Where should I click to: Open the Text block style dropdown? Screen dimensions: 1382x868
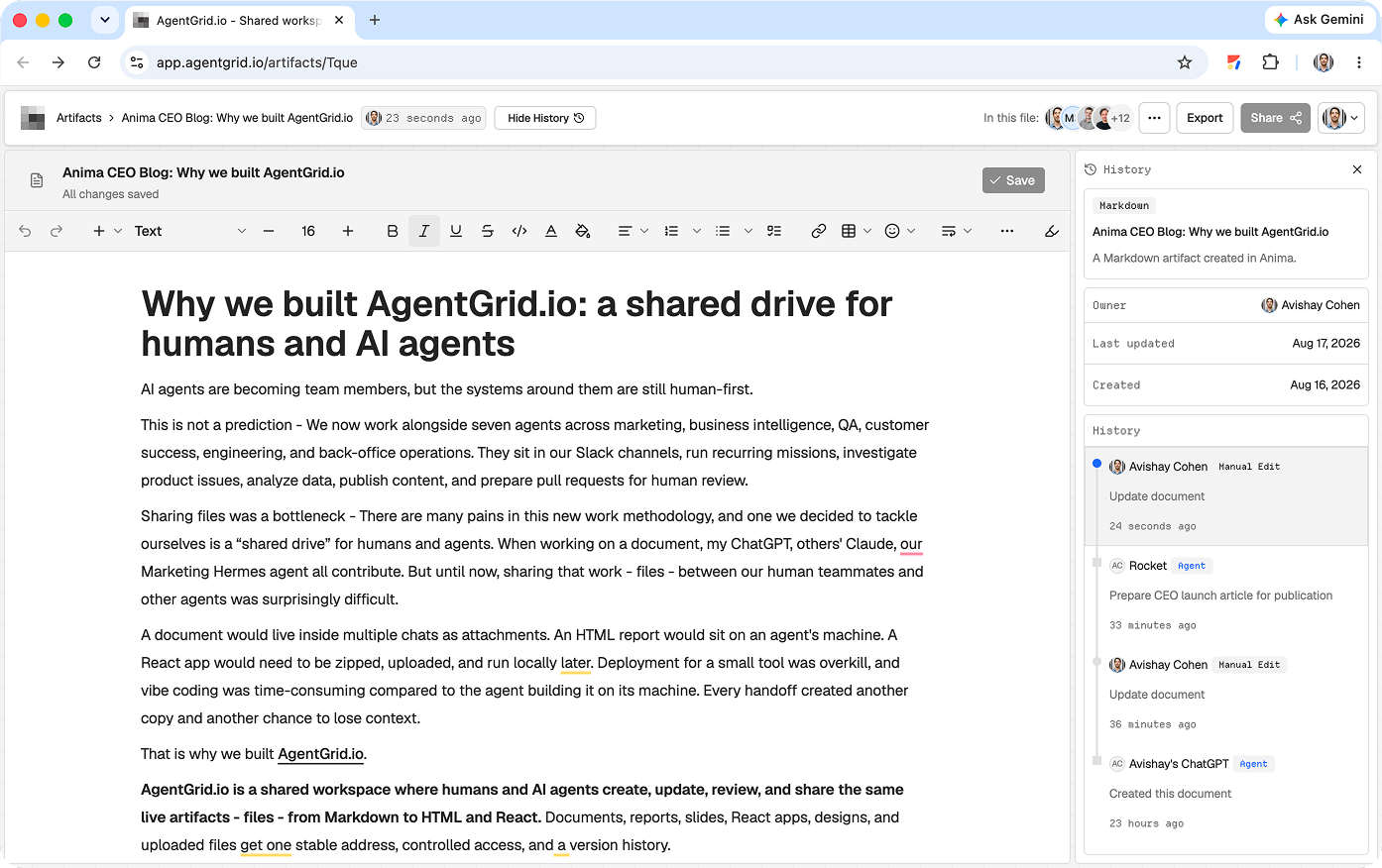coord(189,231)
